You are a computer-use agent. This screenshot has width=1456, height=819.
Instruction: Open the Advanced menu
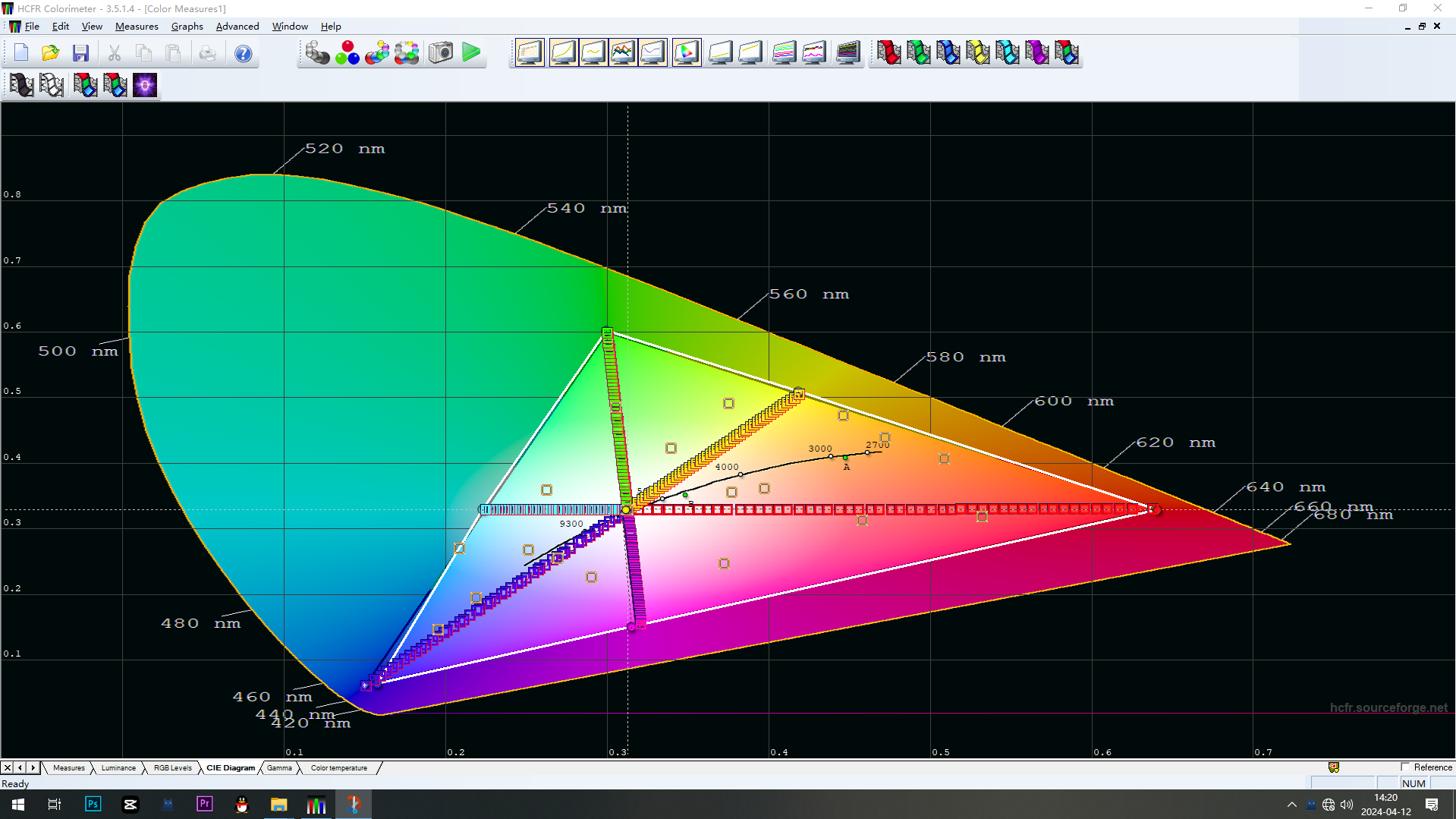click(x=237, y=26)
